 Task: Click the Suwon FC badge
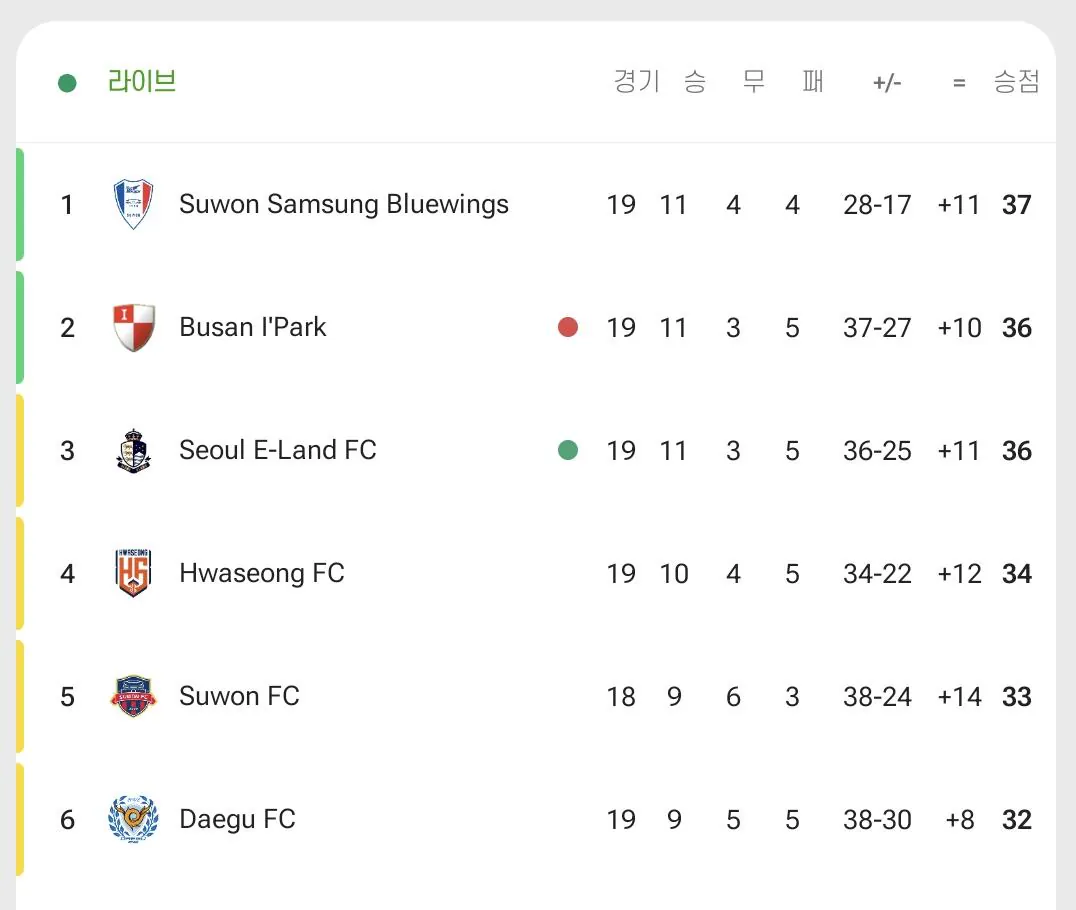pos(133,696)
